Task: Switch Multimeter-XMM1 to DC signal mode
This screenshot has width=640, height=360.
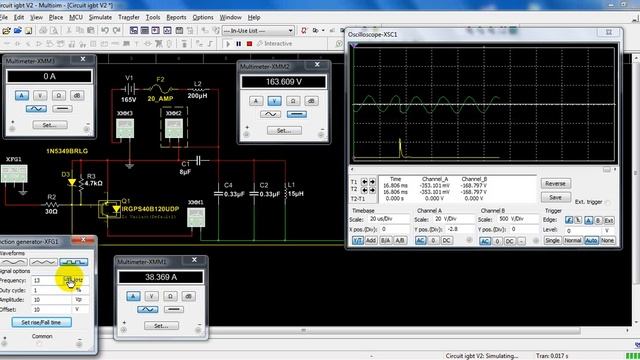Action: 174,309
